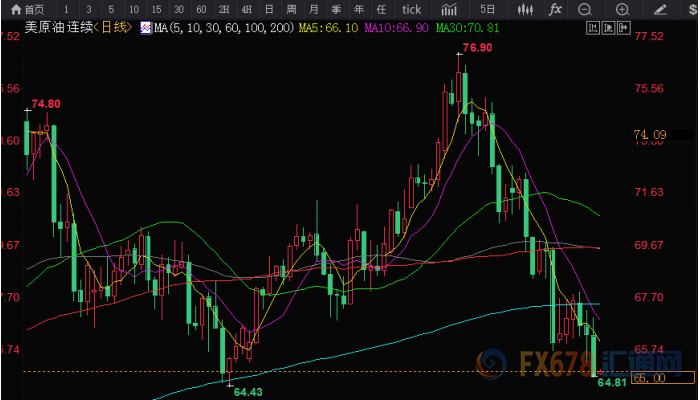Click the middle chart panel icon
The width and height of the screenshot is (700, 400).
(x=608, y=28)
